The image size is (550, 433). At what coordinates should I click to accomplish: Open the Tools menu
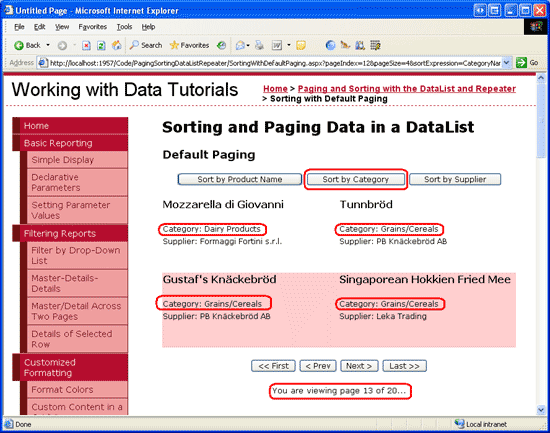click(x=124, y=27)
